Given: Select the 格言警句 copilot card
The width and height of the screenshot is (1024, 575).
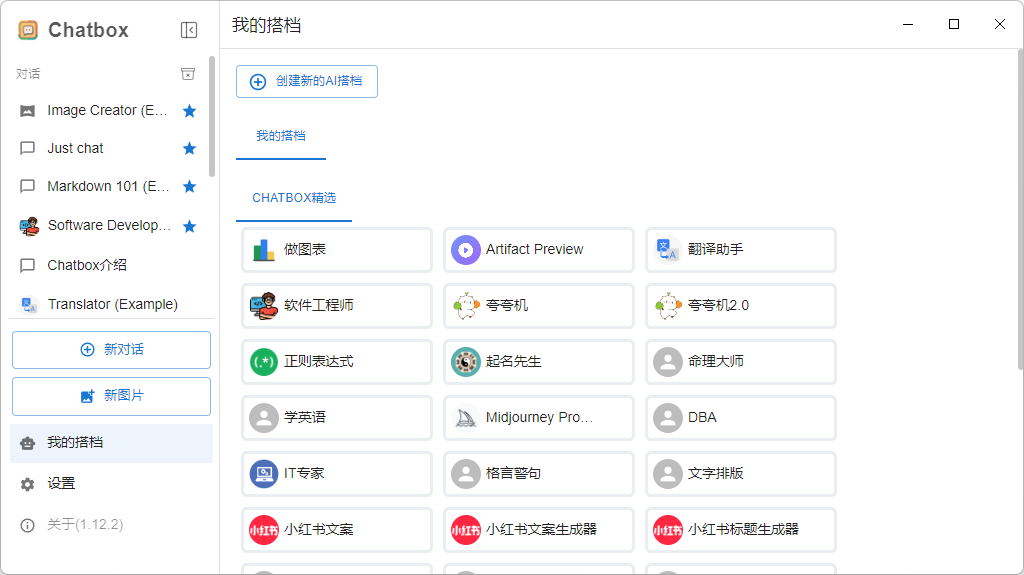Looking at the screenshot, I should pyautogui.click(x=539, y=474).
